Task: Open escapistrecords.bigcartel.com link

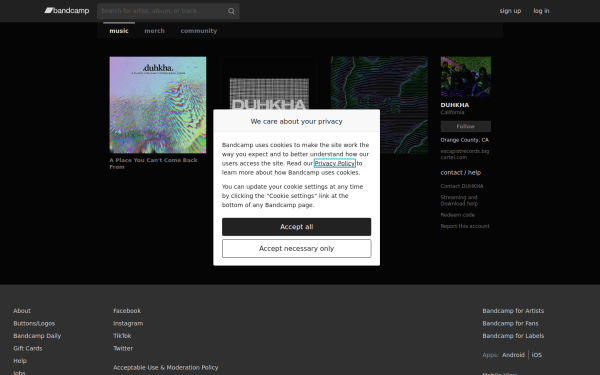Action: tap(465, 154)
